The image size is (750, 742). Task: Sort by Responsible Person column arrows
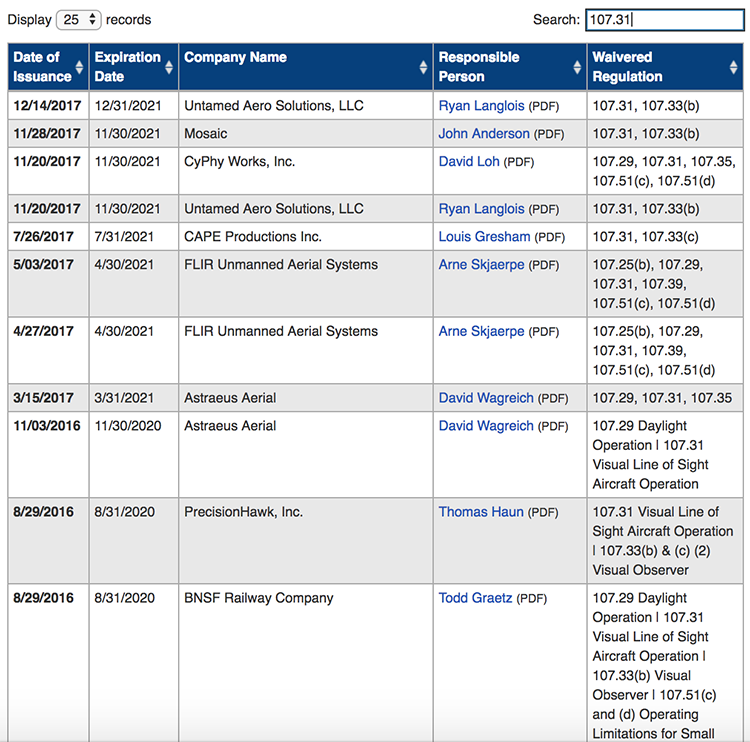click(x=577, y=67)
